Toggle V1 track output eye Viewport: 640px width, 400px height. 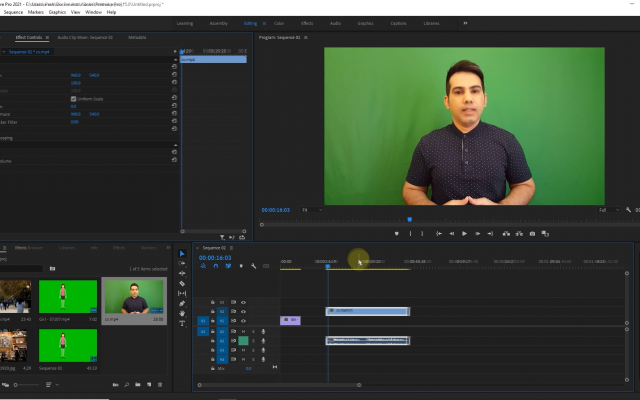click(x=243, y=321)
